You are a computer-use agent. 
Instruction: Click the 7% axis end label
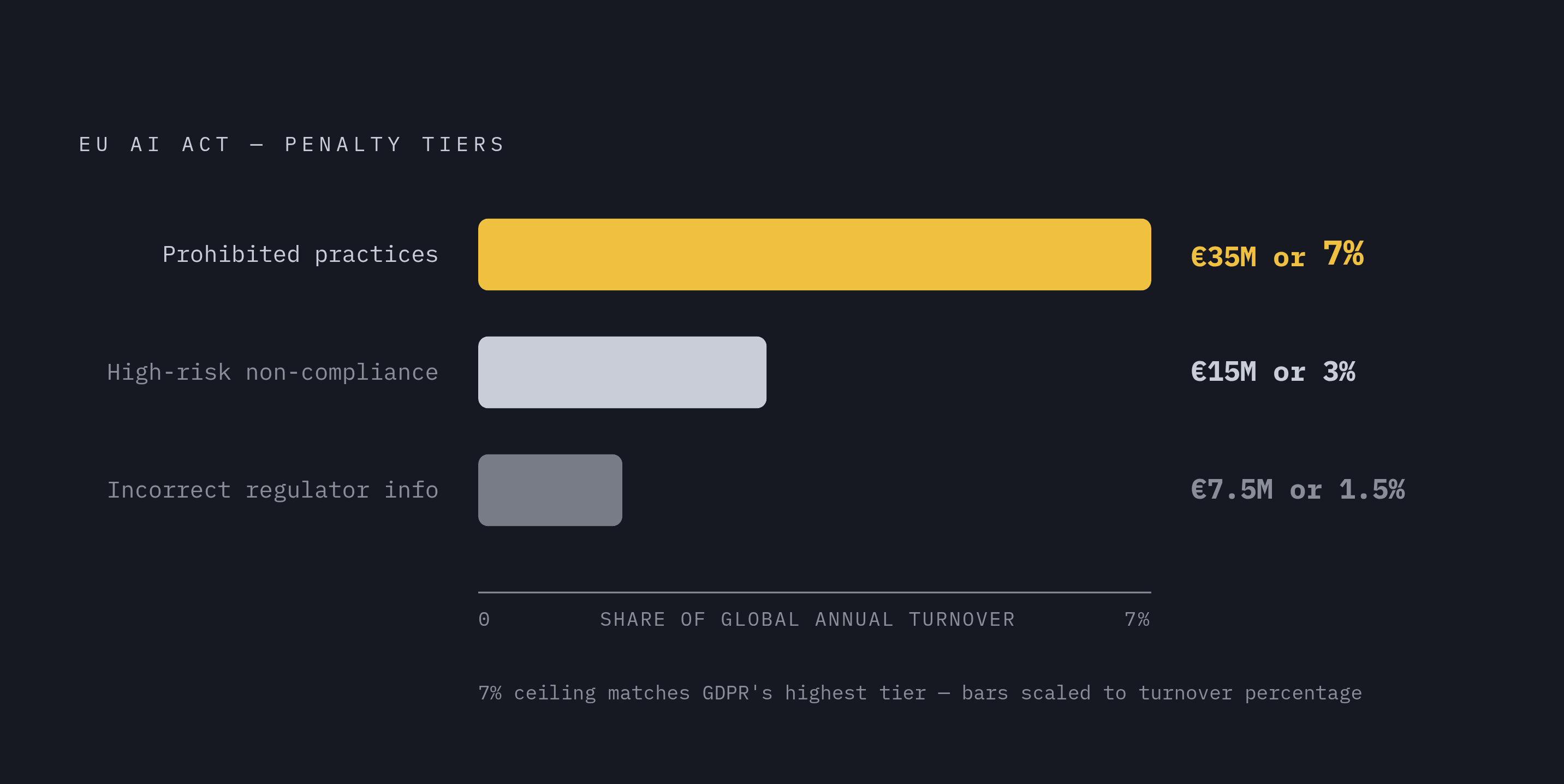(x=1137, y=619)
